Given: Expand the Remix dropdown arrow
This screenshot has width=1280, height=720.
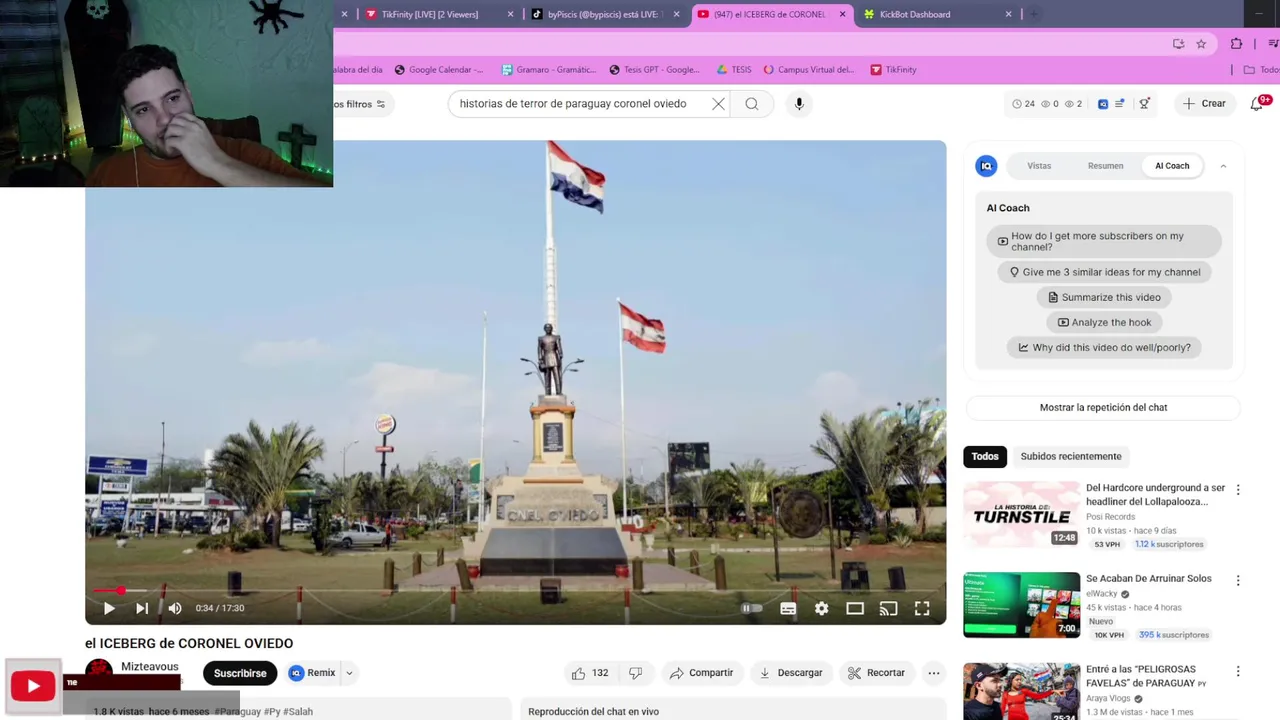Looking at the screenshot, I should [x=349, y=673].
